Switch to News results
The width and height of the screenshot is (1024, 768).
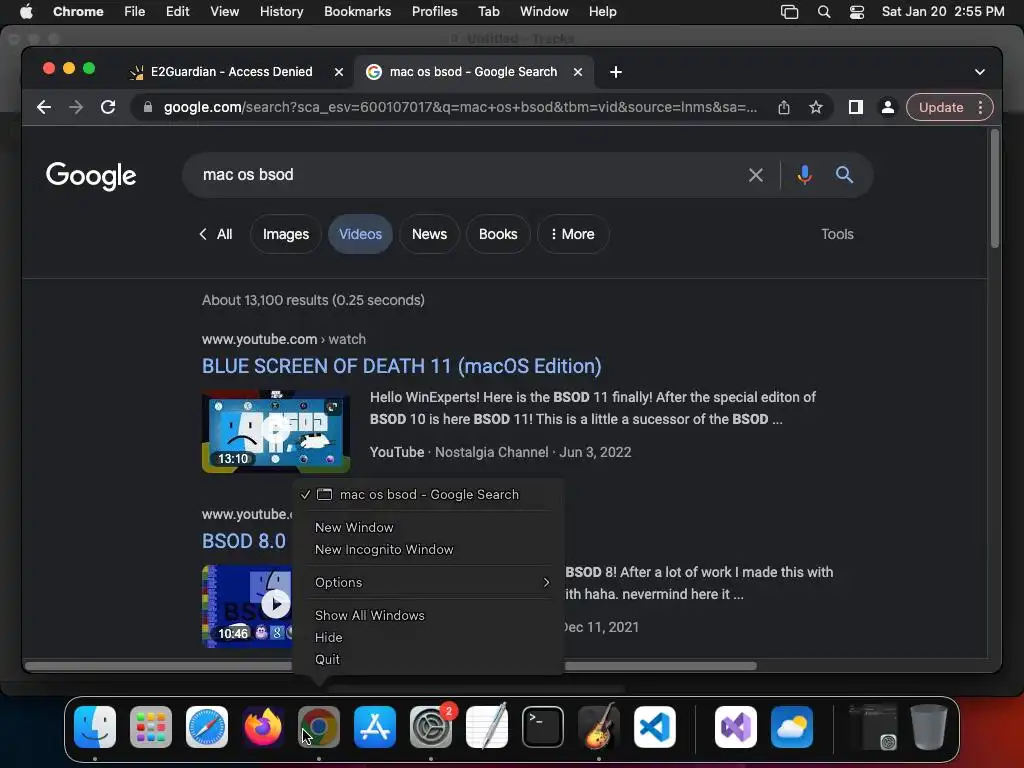pyautogui.click(x=429, y=234)
